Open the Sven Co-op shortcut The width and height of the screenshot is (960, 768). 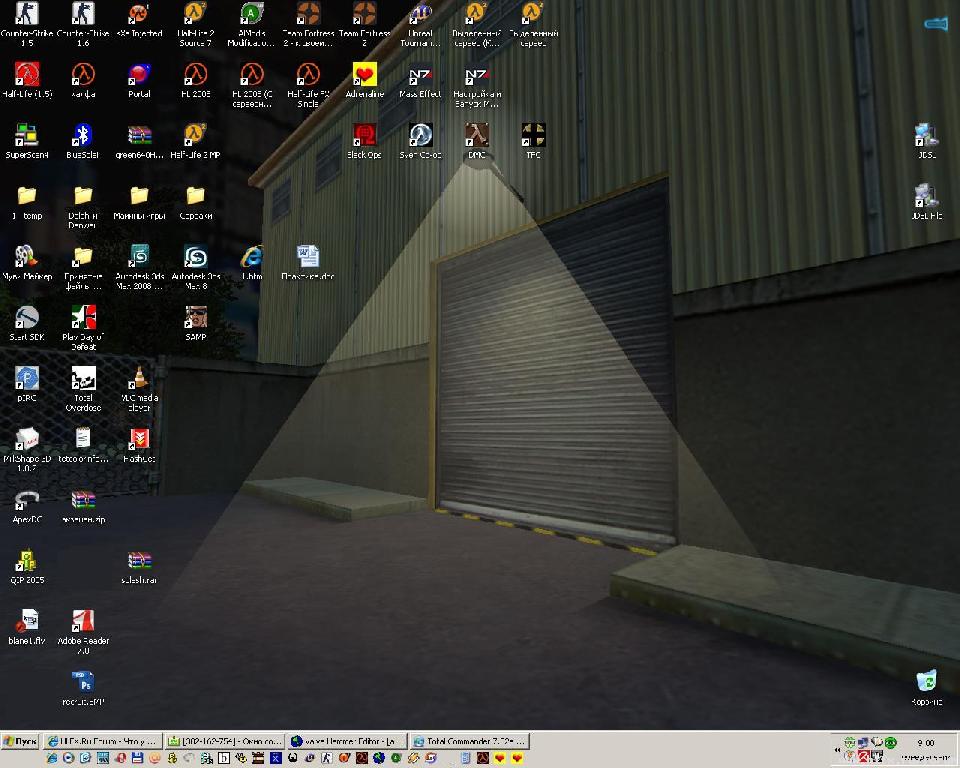(x=421, y=141)
